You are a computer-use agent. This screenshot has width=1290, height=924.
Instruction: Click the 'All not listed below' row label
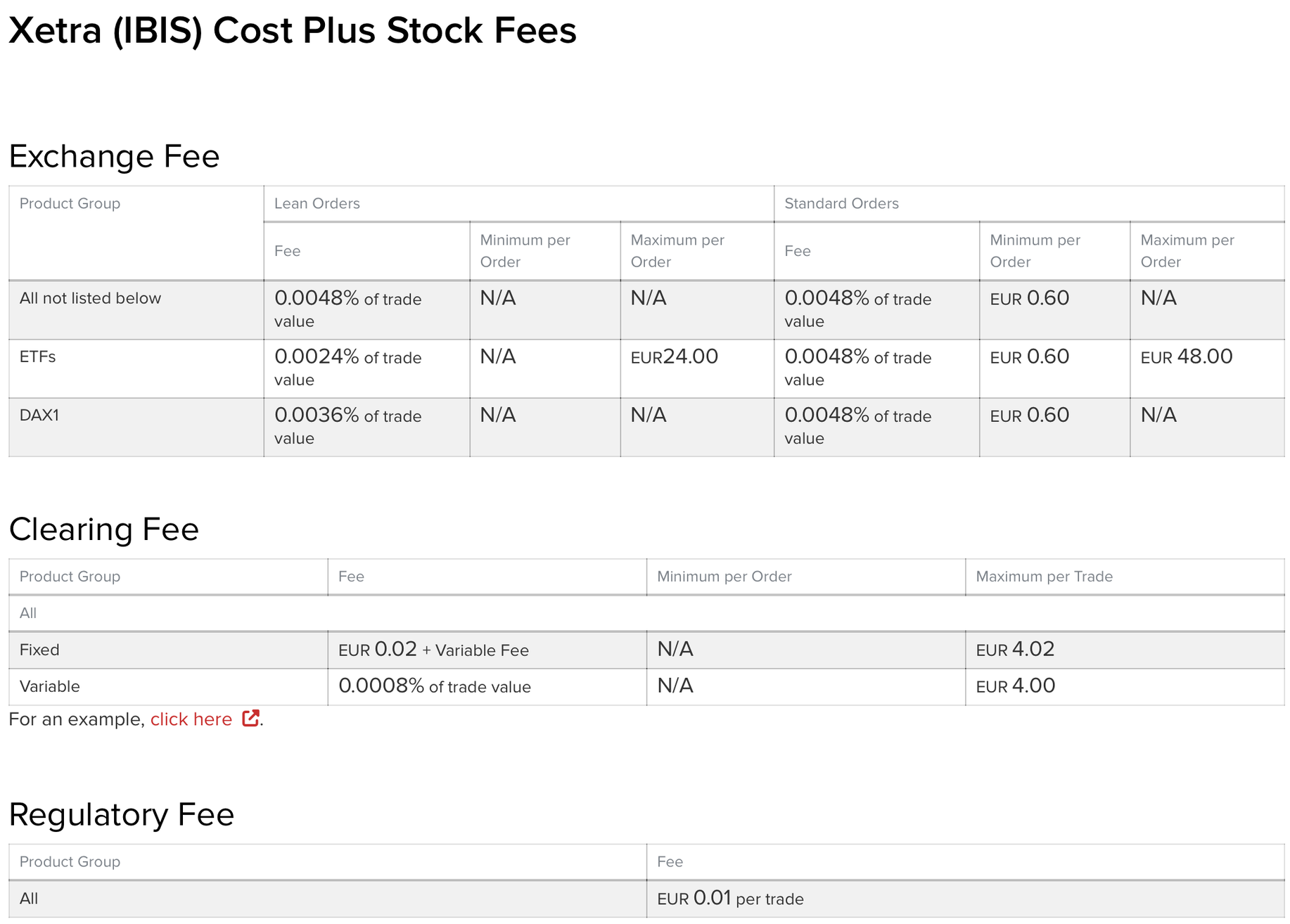(90, 298)
